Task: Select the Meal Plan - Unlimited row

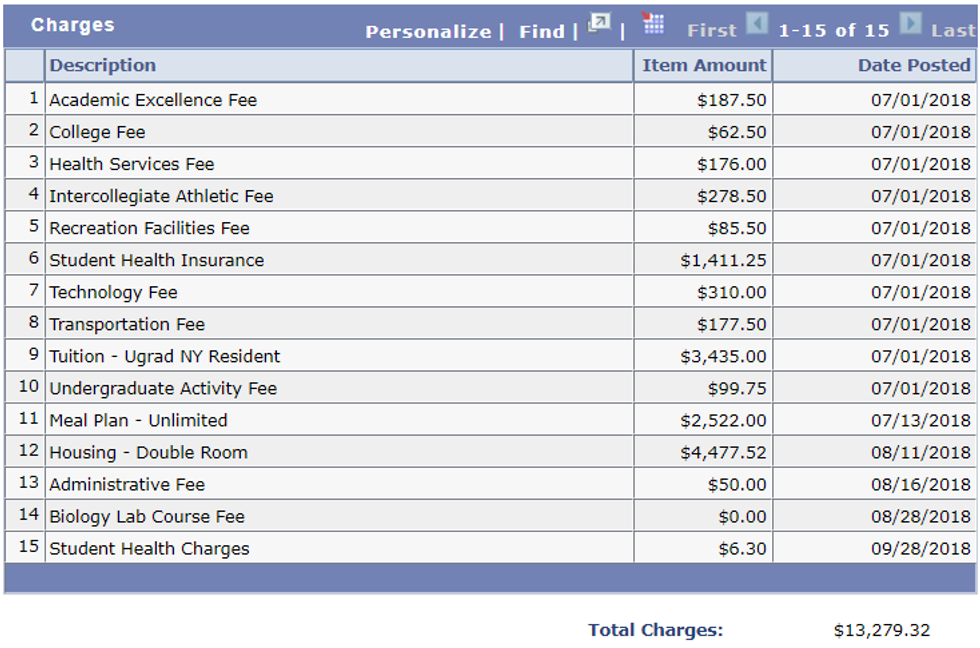Action: tap(138, 420)
